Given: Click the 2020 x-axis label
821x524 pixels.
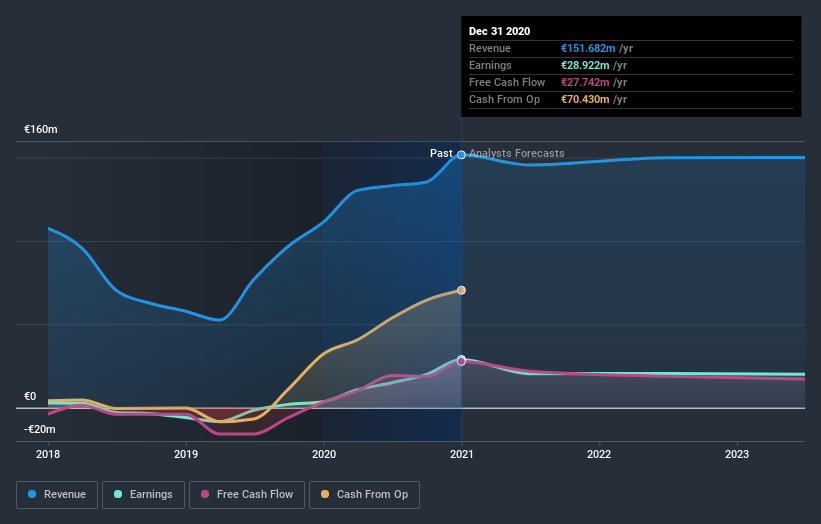Looking at the screenshot, I should pos(324,454).
